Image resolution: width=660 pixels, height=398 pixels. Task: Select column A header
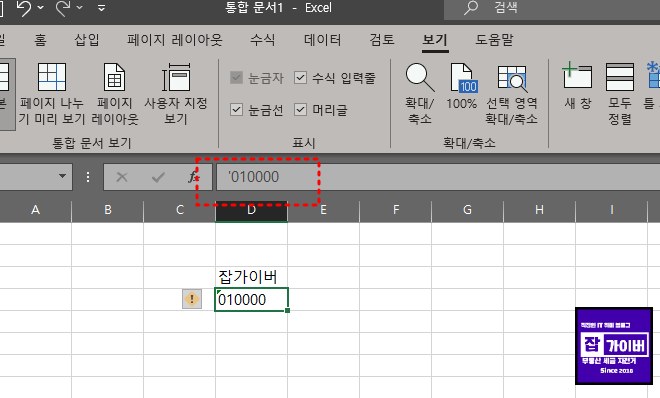(35, 210)
